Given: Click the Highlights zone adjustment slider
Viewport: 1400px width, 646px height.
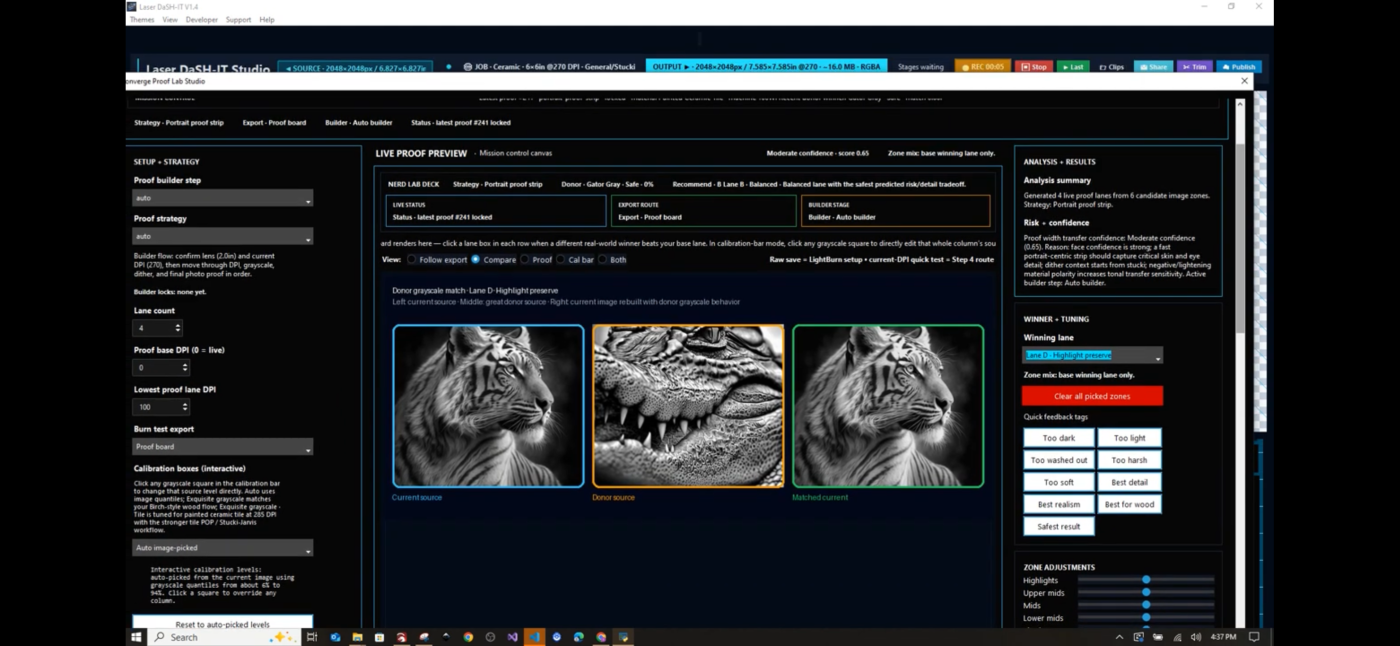Looking at the screenshot, I should 1146,580.
